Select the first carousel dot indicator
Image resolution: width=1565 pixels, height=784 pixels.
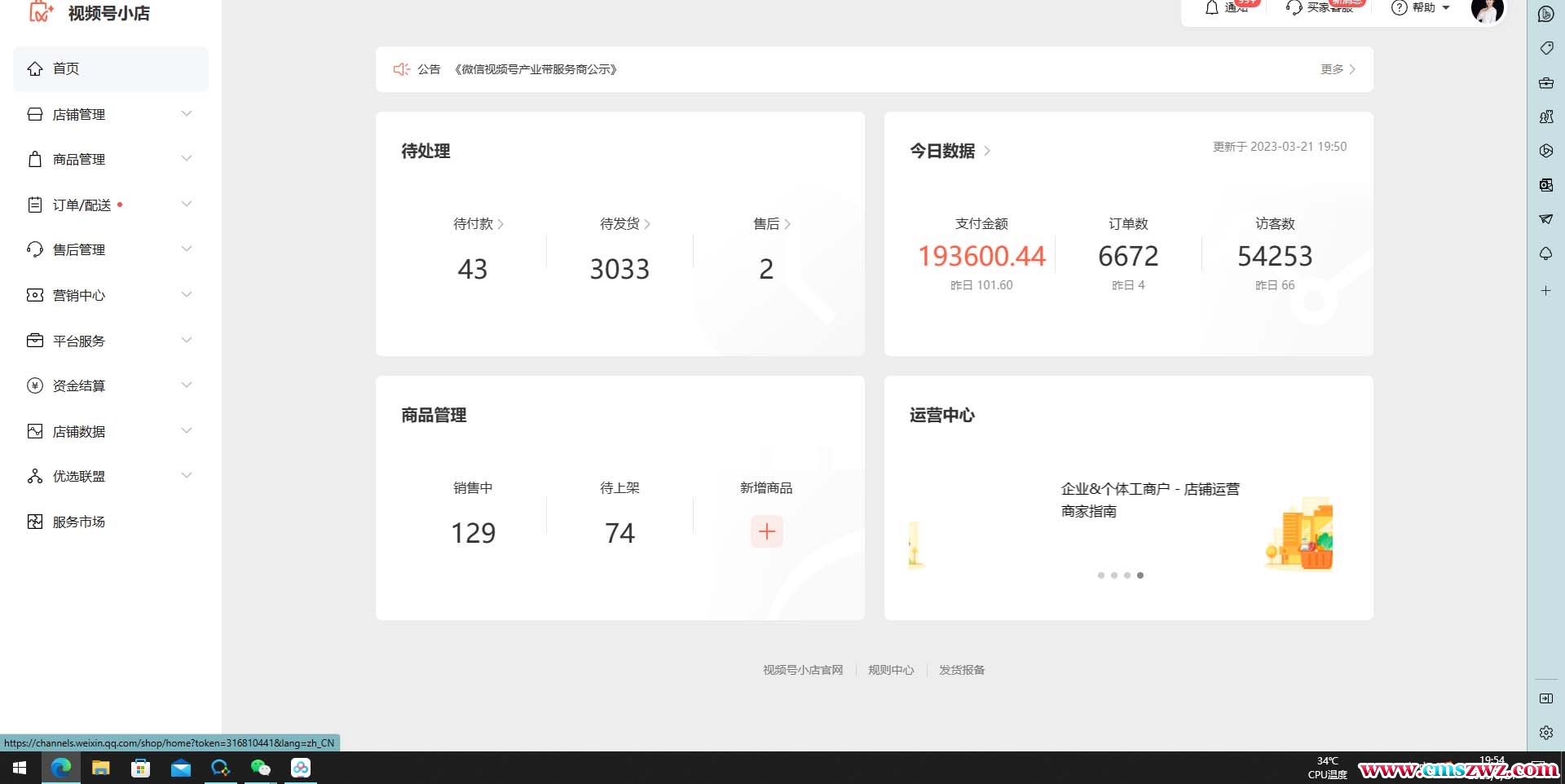coord(1101,575)
